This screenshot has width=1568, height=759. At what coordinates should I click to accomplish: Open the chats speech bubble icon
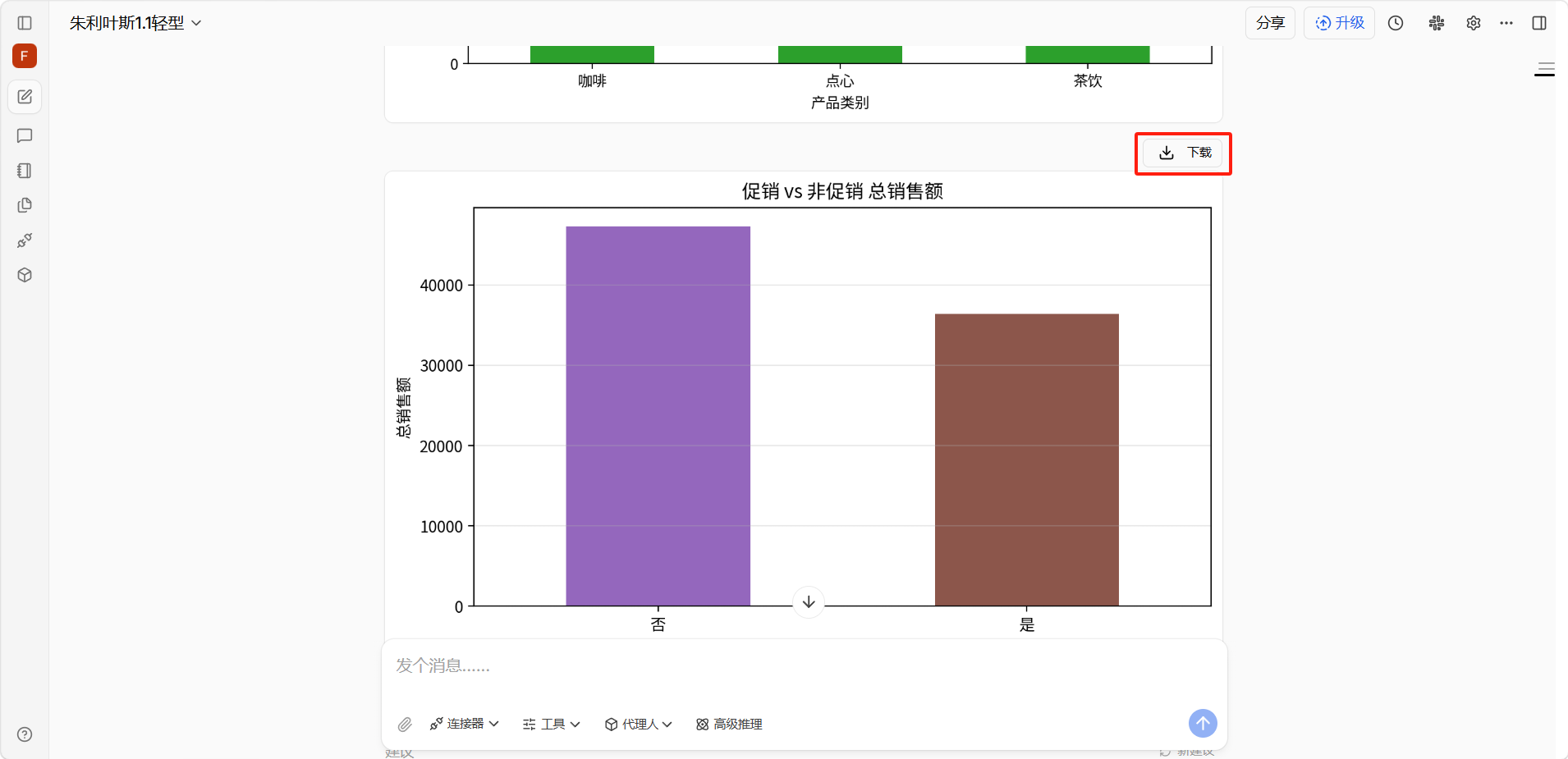pyautogui.click(x=25, y=135)
